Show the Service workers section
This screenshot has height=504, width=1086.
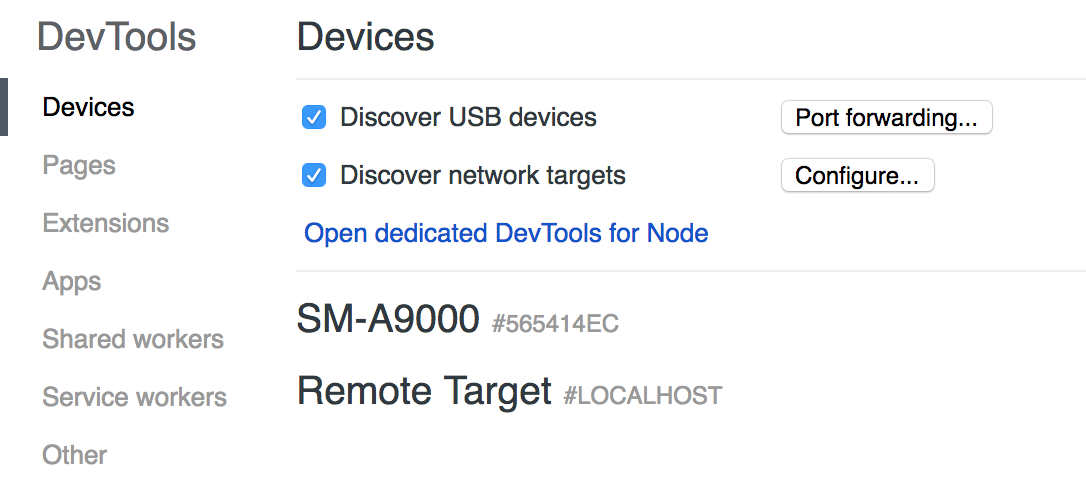point(134,397)
